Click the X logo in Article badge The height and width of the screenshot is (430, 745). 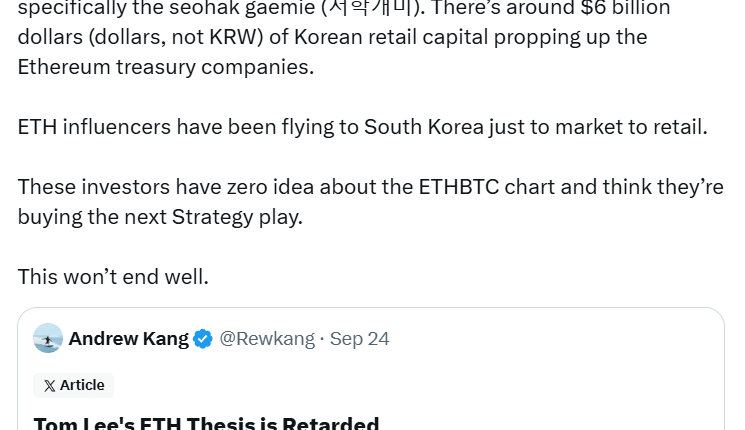point(49,386)
